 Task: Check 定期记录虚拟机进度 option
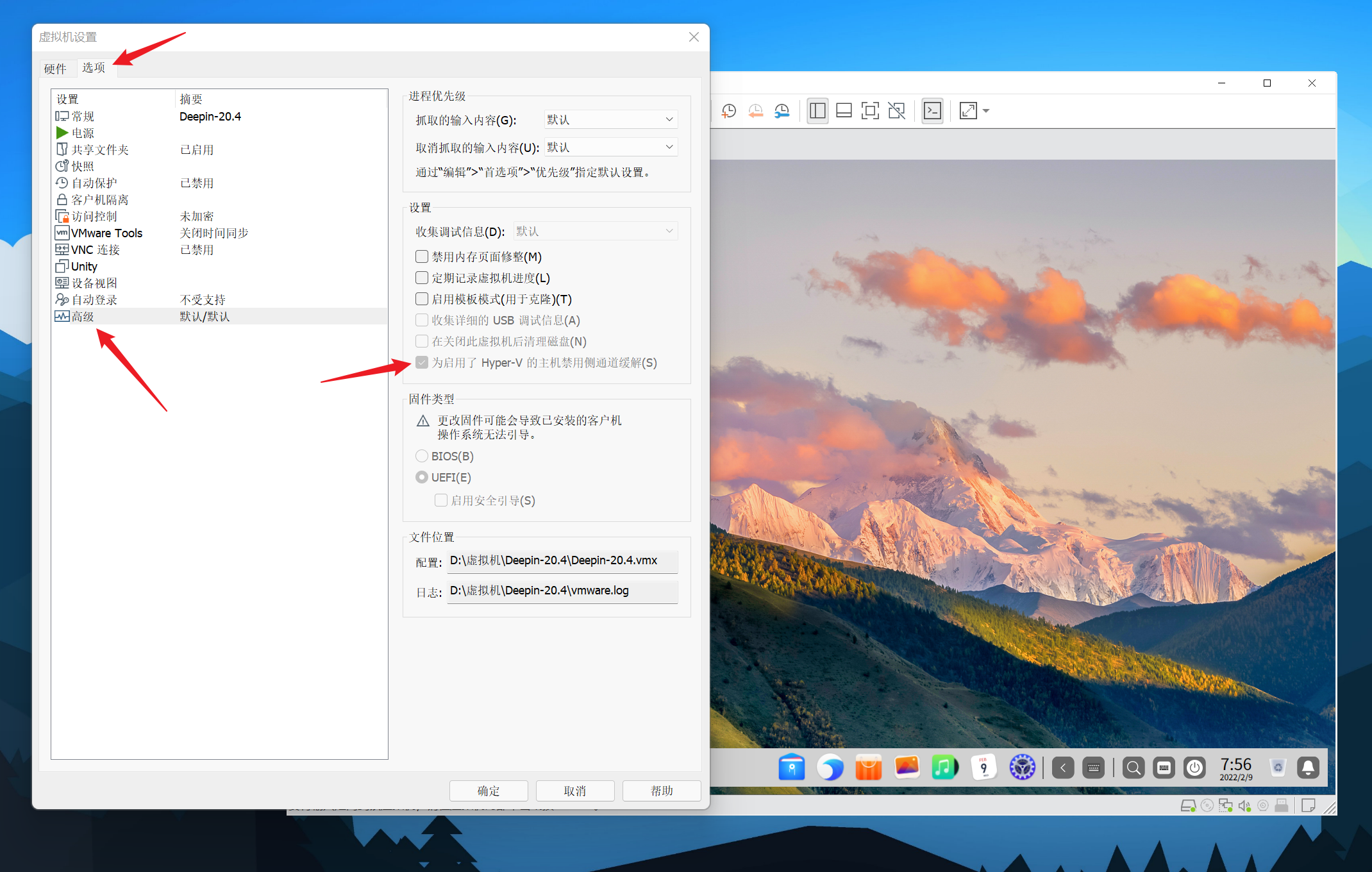[x=422, y=278]
